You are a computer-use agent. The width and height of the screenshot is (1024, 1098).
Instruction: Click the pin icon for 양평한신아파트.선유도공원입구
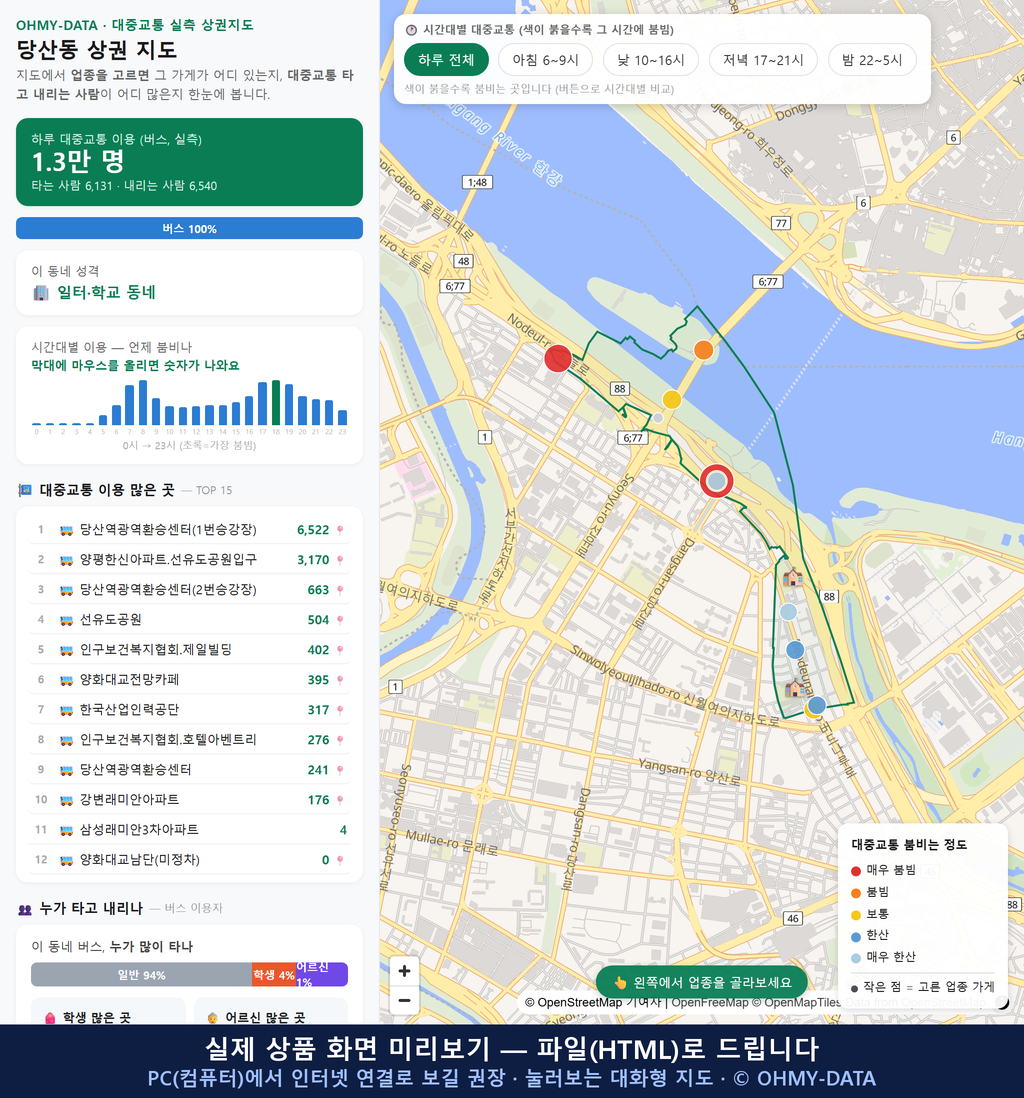[340, 560]
